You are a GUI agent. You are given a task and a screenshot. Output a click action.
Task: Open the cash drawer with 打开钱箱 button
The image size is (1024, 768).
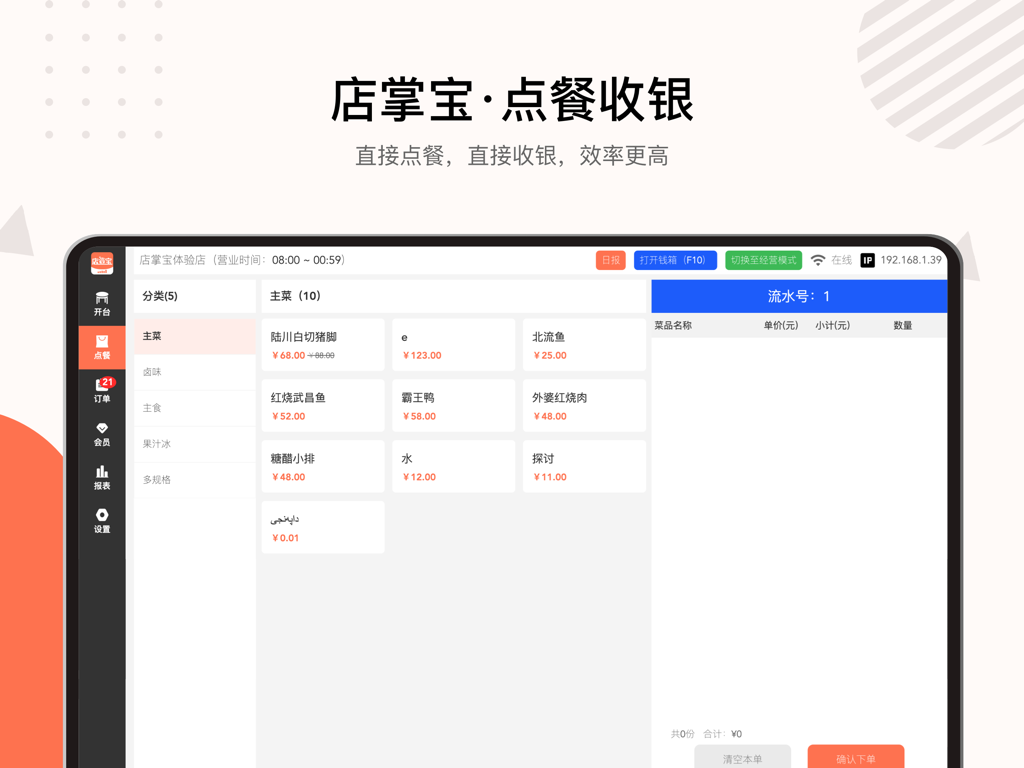[675, 259]
